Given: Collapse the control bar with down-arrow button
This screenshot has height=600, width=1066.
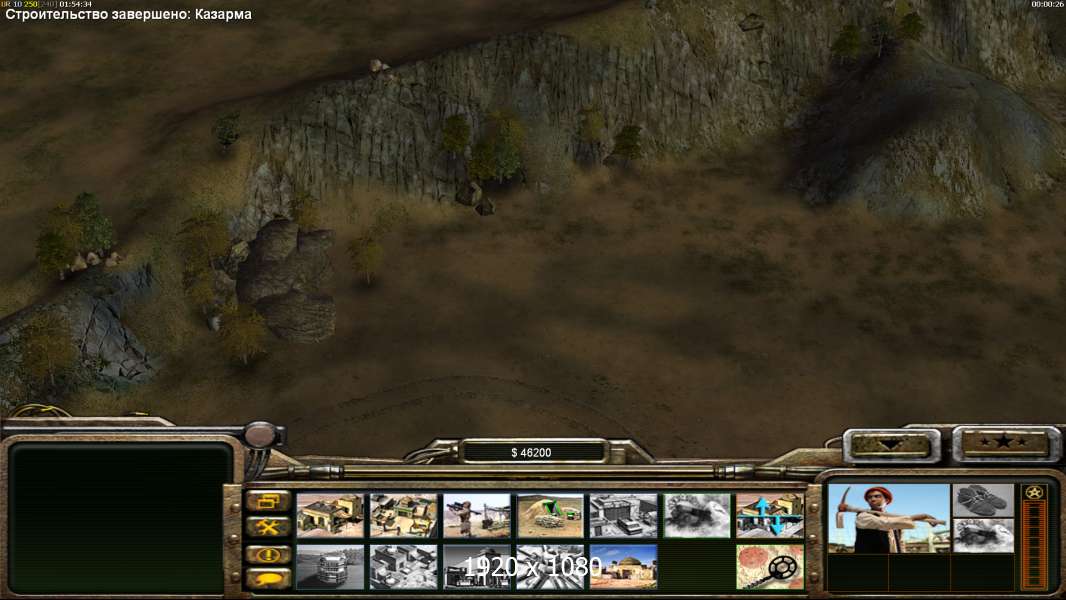Looking at the screenshot, I should coord(891,446).
